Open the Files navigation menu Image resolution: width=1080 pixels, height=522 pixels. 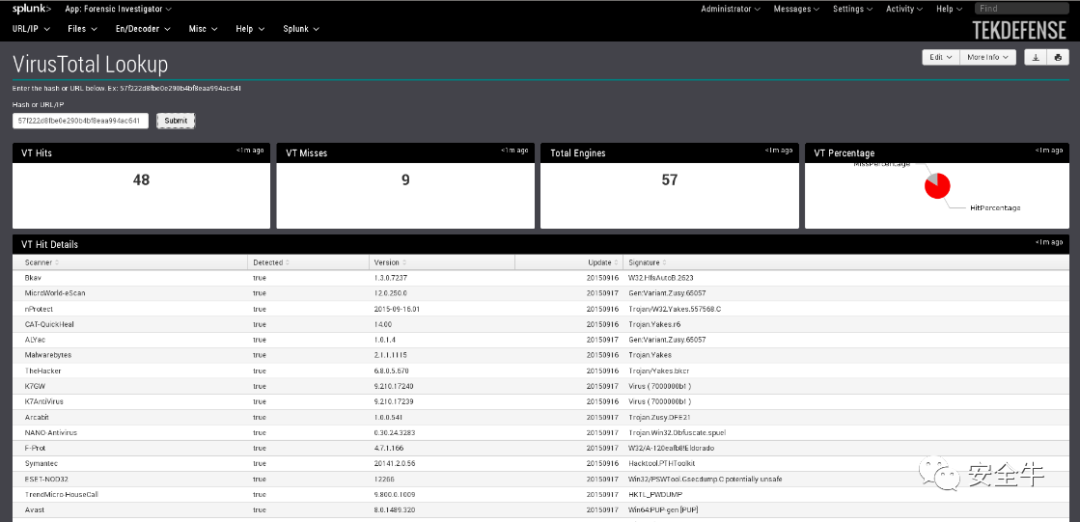[x=83, y=29]
